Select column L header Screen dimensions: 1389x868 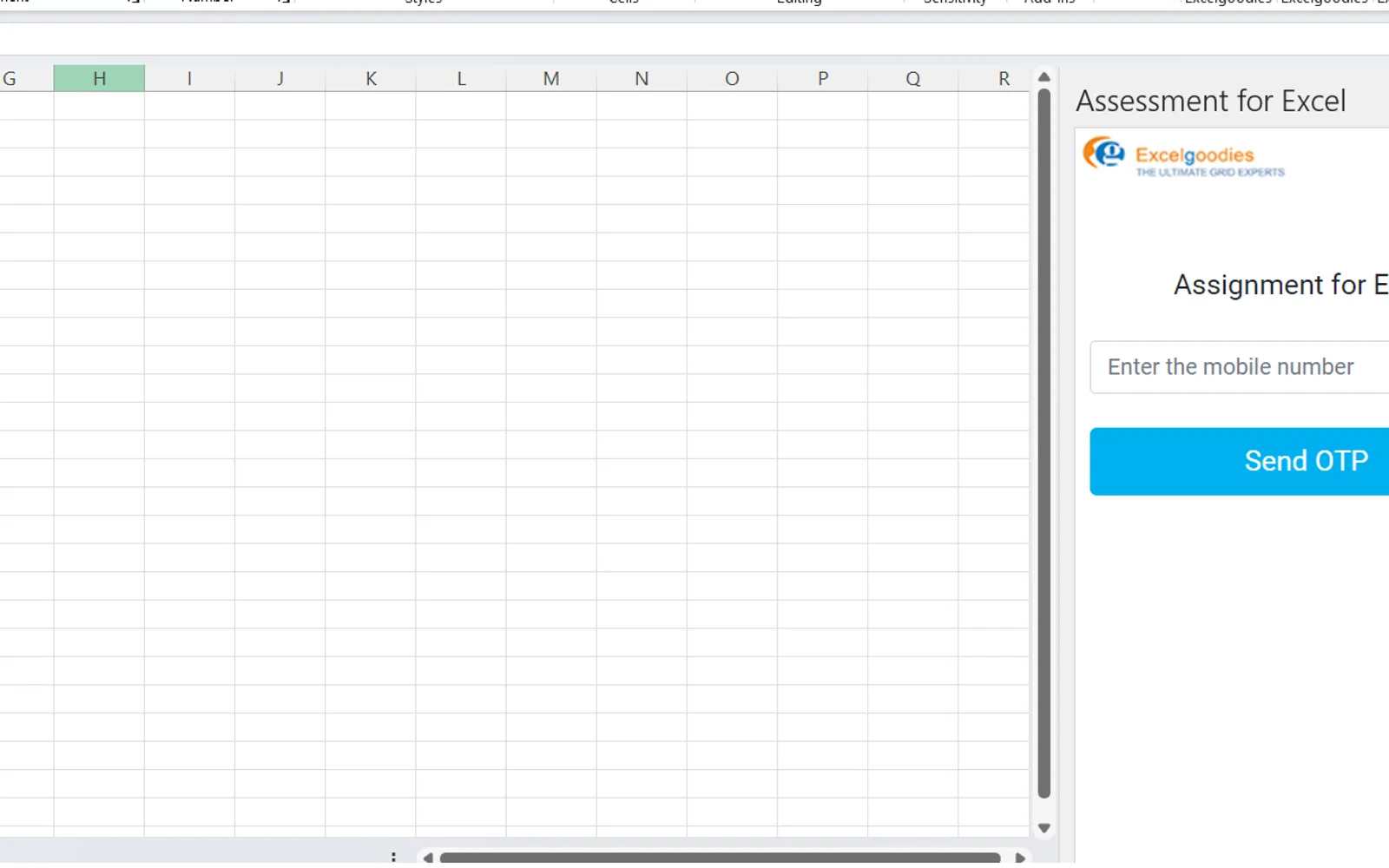point(461,78)
